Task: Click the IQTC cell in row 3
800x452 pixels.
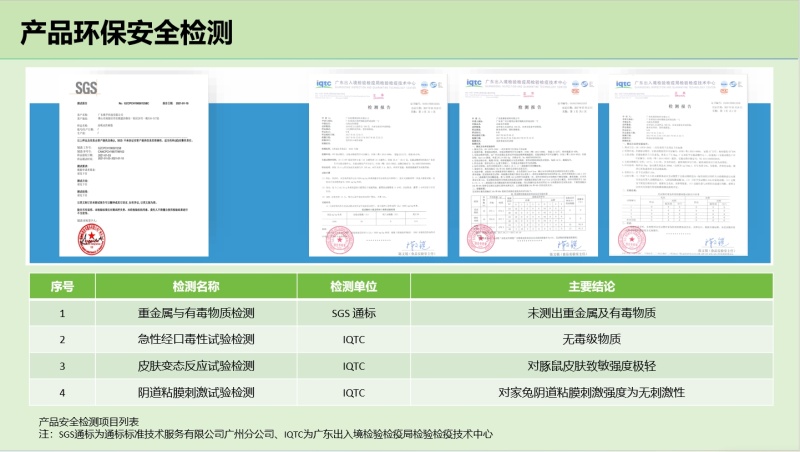Action: [x=354, y=366]
